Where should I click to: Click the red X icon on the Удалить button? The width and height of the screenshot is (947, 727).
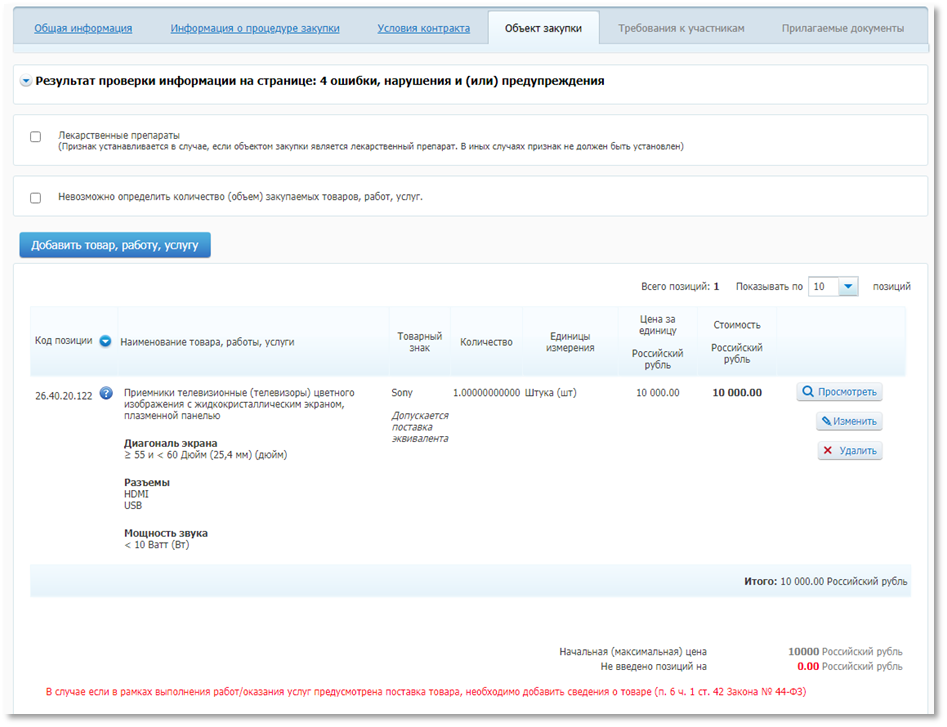(827, 451)
